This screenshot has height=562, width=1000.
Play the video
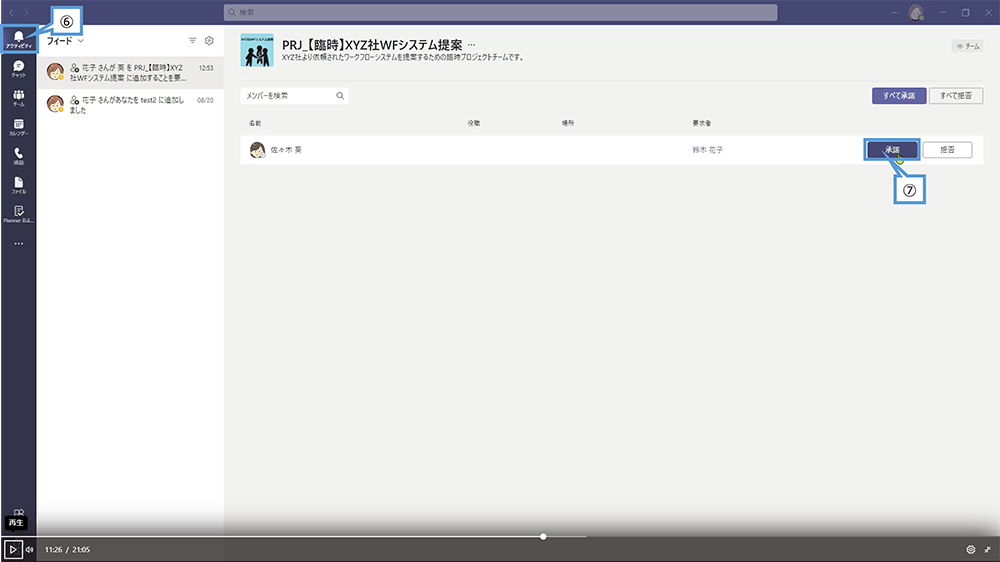[x=13, y=549]
